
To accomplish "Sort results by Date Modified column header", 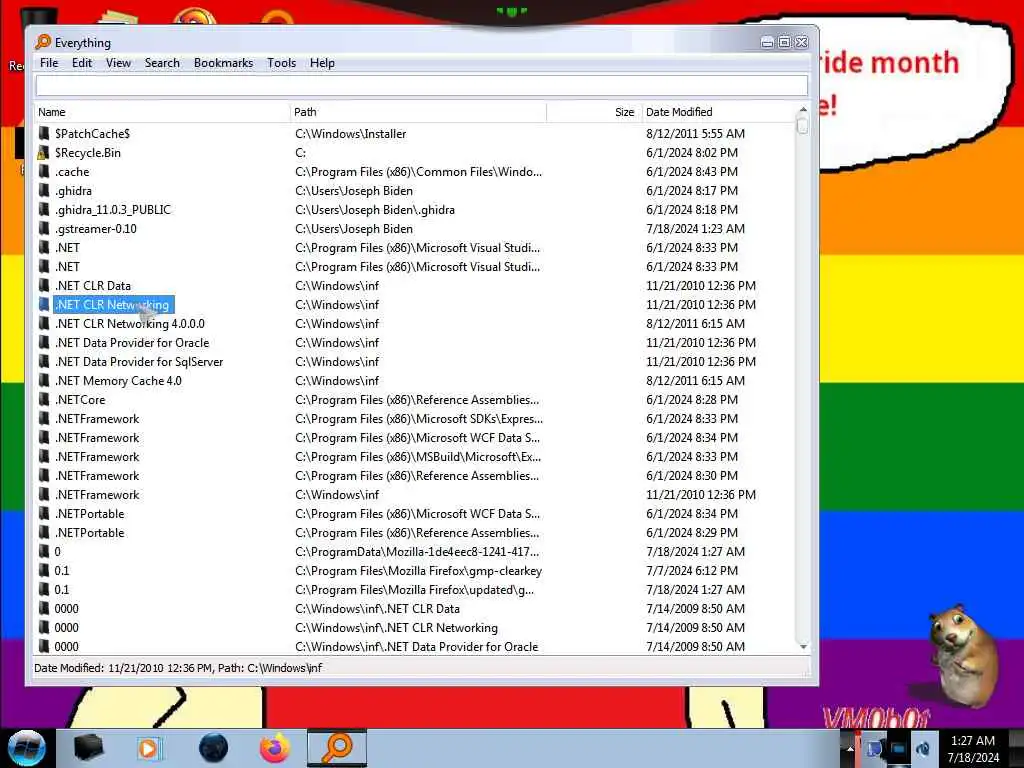I will [718, 112].
